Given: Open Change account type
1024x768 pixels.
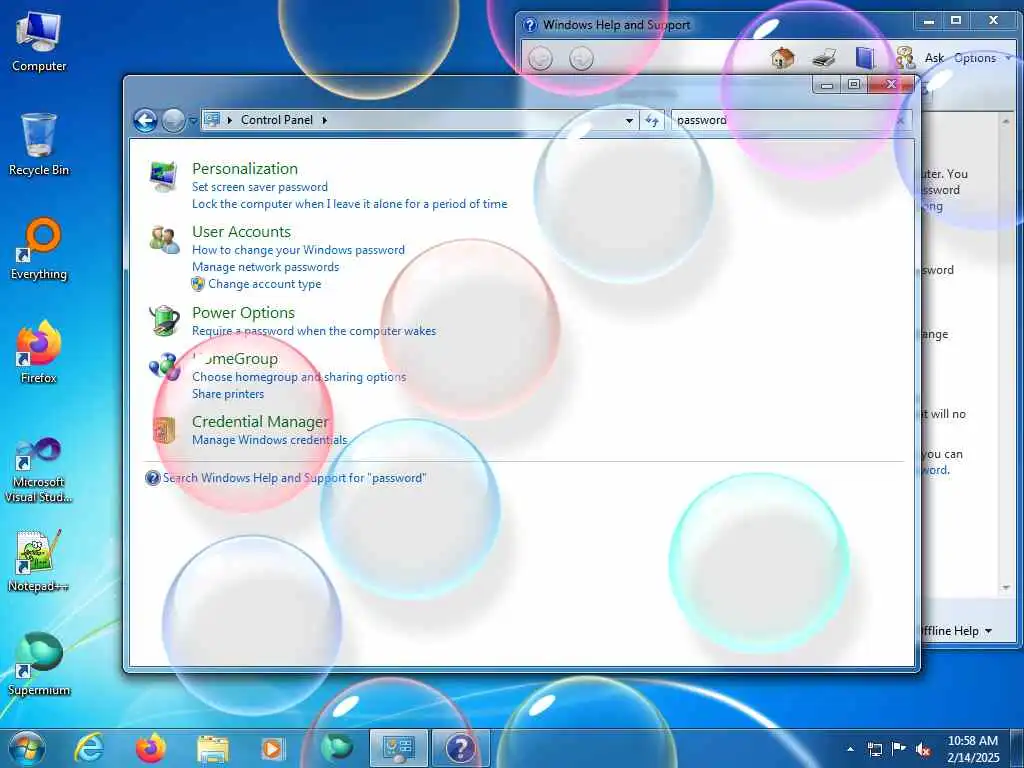Looking at the screenshot, I should point(264,284).
